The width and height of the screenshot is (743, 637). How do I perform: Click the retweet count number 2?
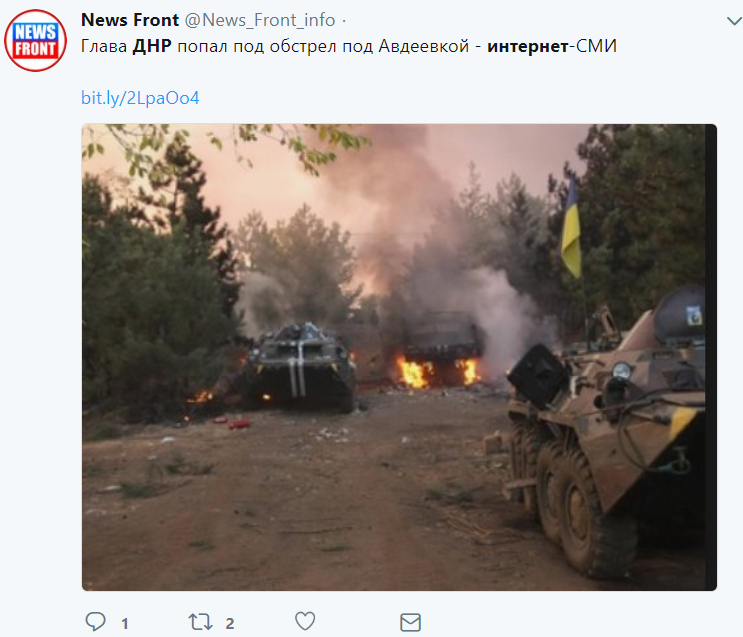tap(230, 623)
